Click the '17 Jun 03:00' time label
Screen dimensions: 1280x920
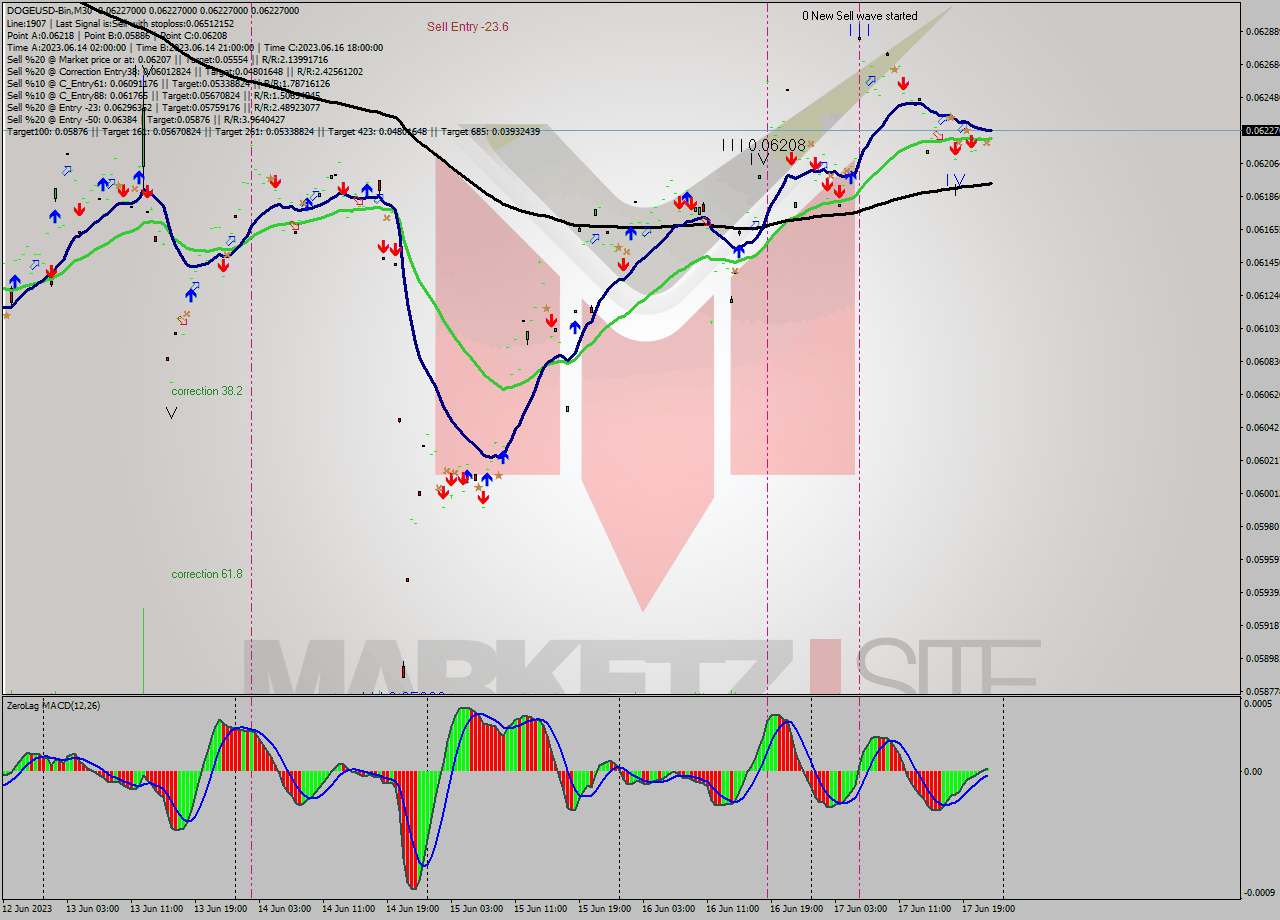tap(861, 909)
